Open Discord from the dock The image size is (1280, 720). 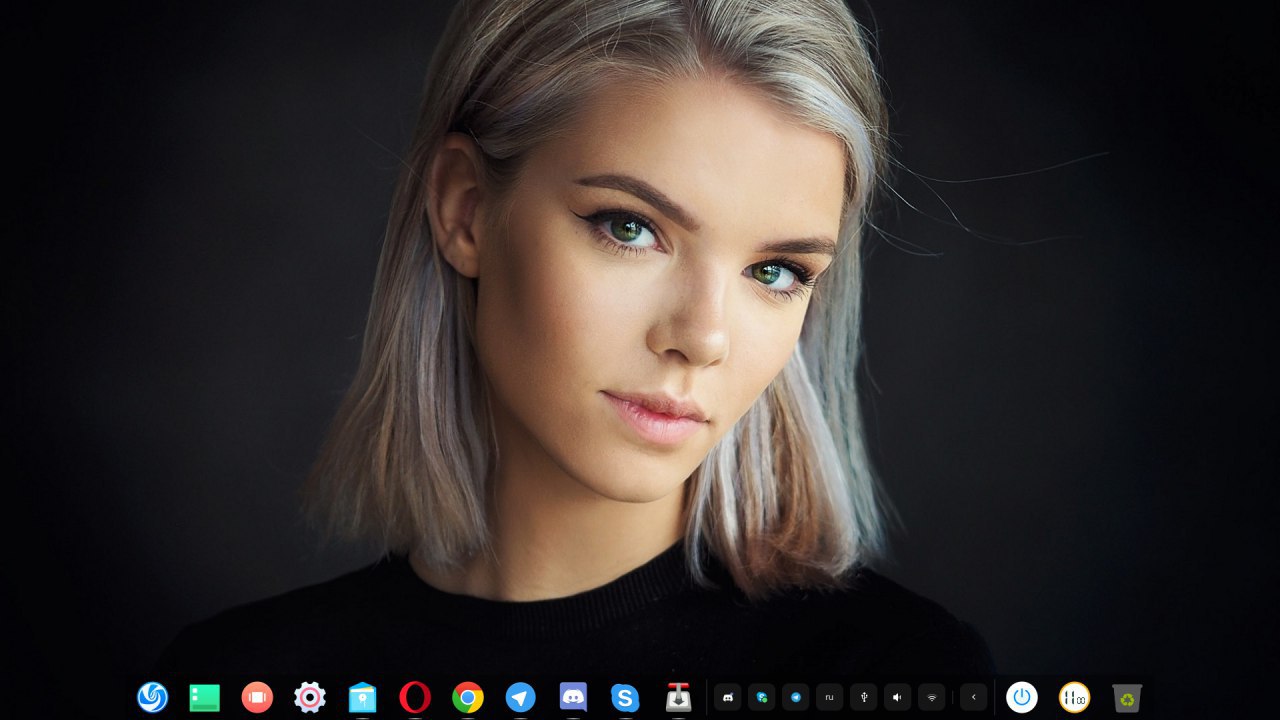point(573,697)
